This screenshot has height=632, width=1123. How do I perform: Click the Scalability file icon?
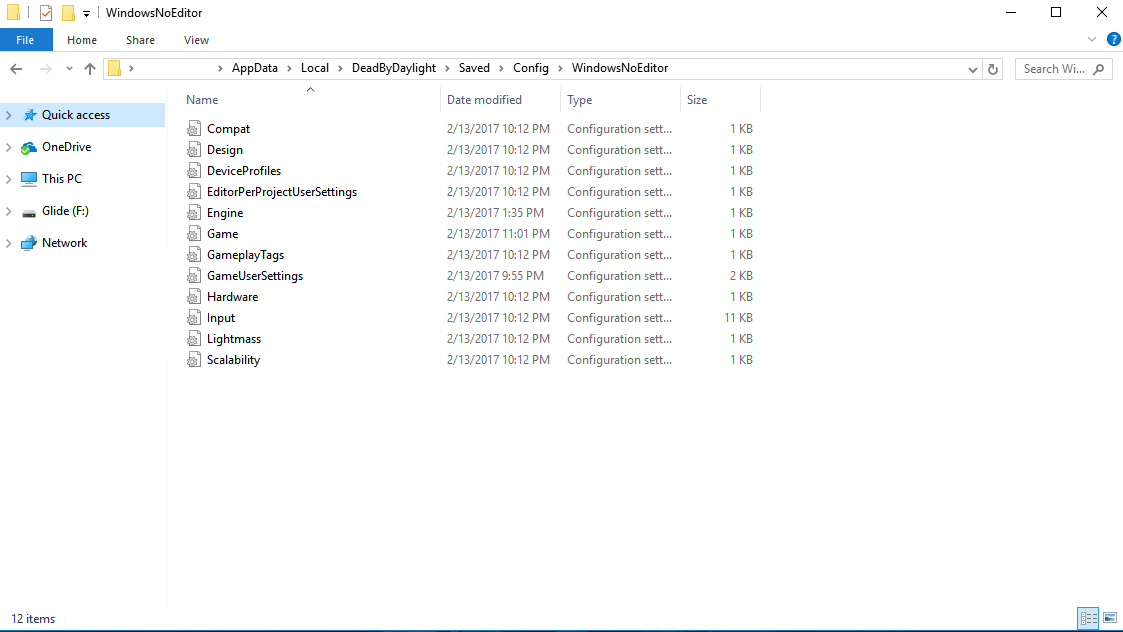coord(194,360)
